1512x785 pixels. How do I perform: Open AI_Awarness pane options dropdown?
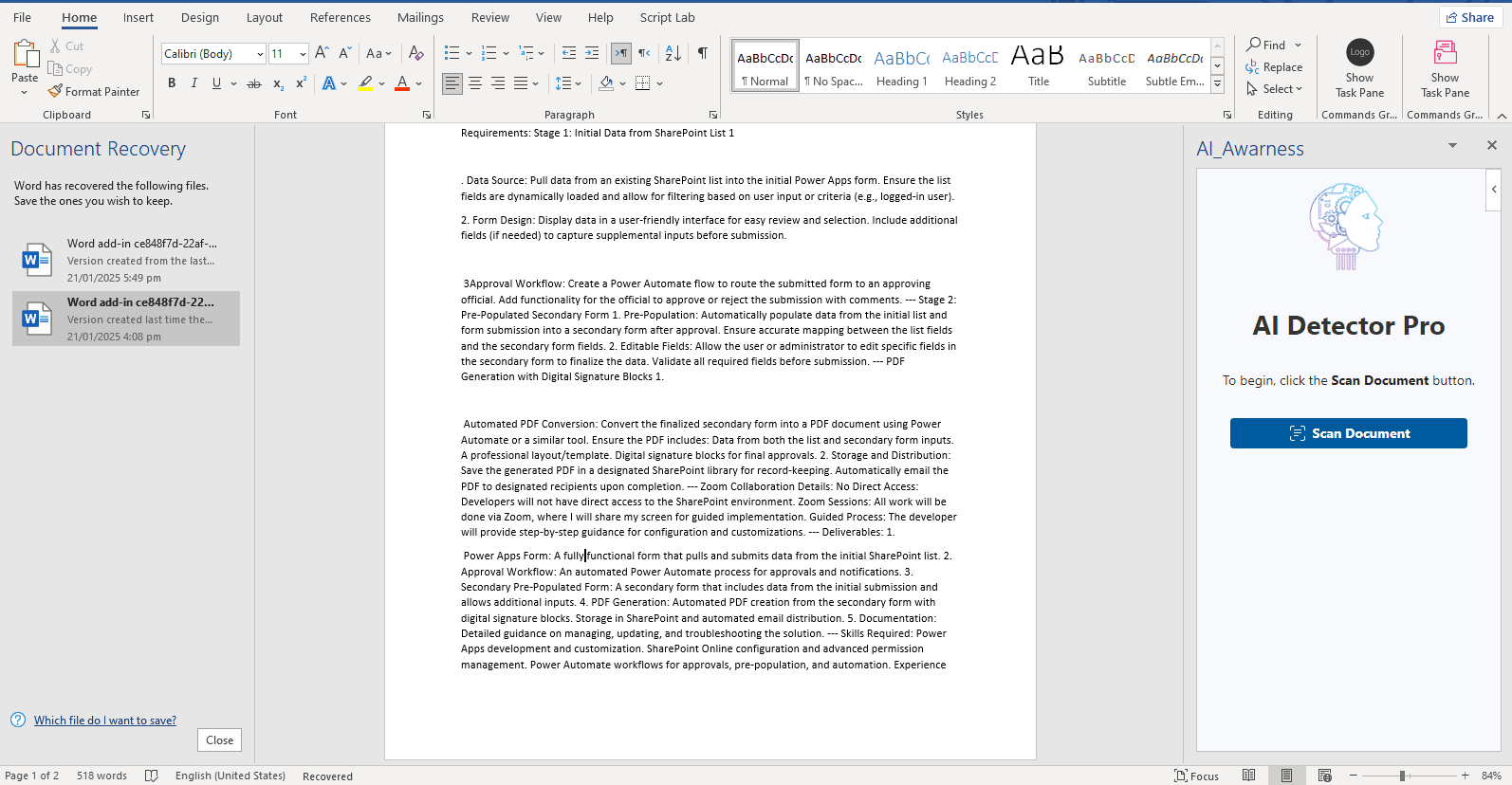(x=1452, y=145)
